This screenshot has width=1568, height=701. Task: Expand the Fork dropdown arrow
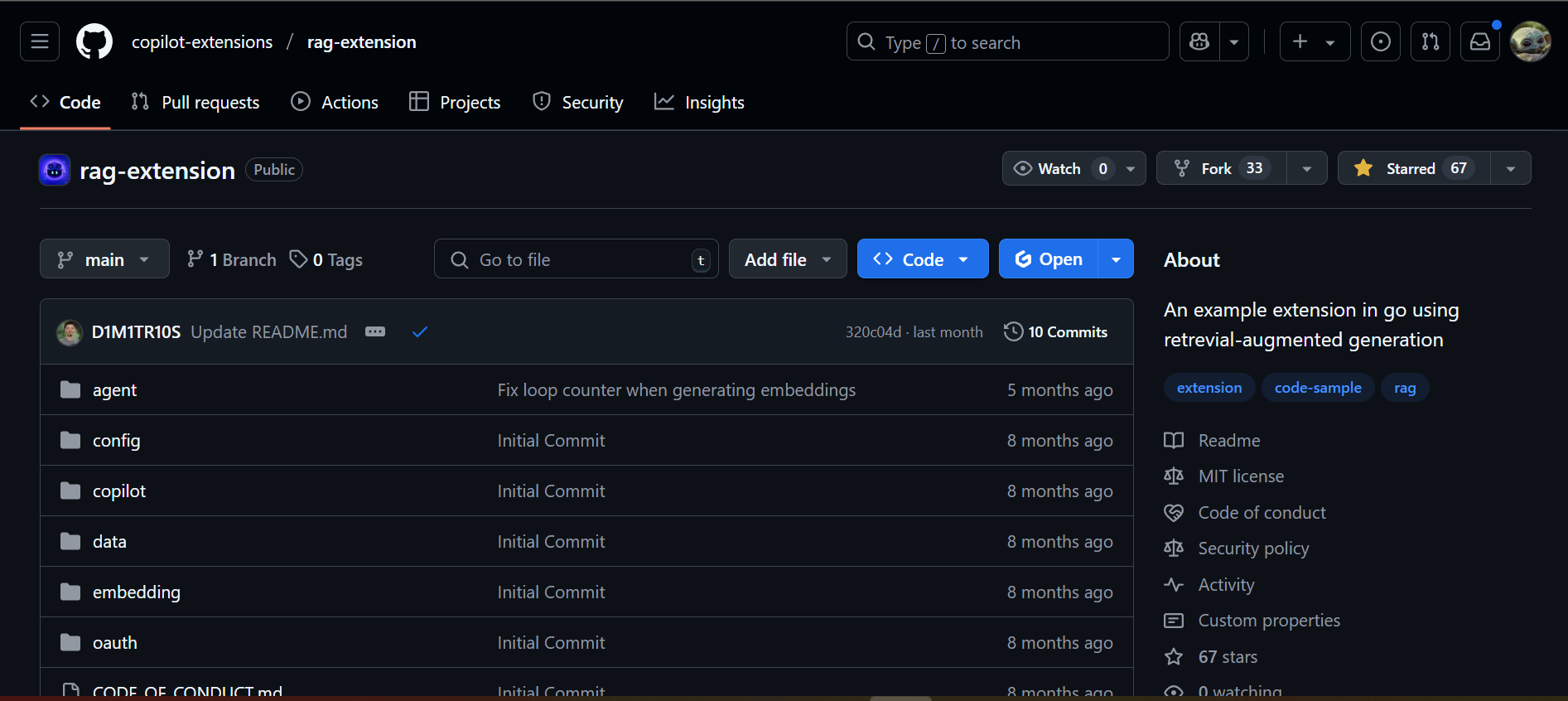click(1307, 168)
